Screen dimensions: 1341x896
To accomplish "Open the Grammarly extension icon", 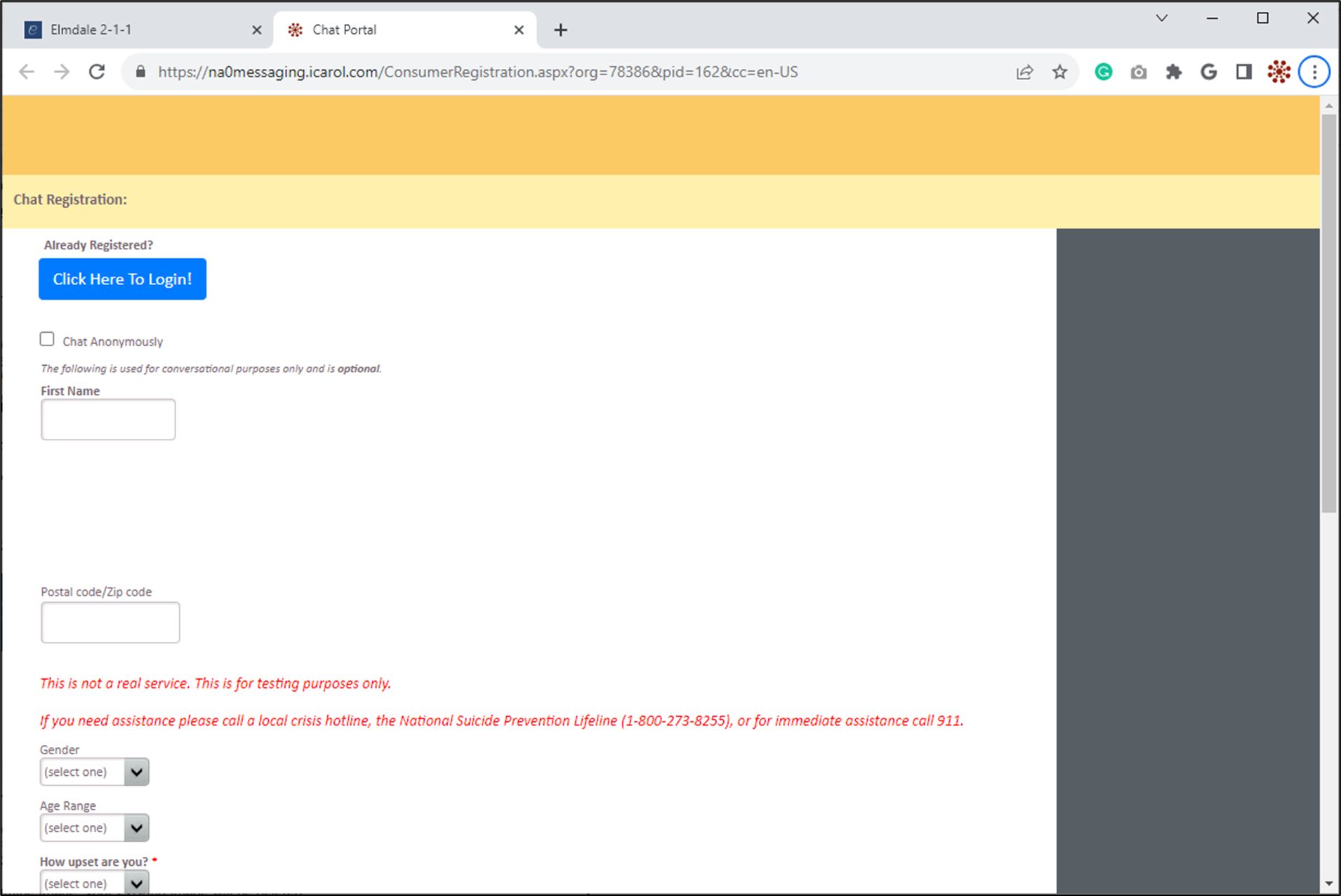I will [x=1103, y=72].
